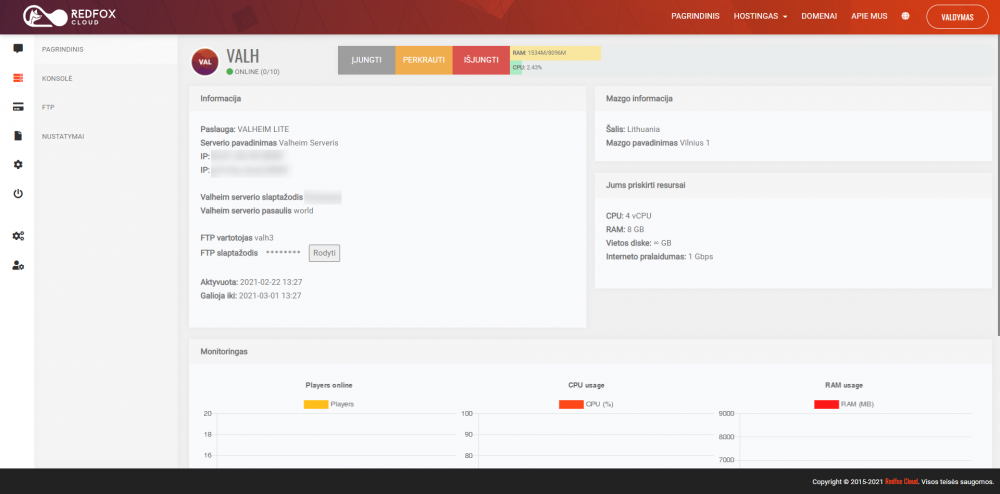Click the Monitoringas section header
1000x494 pixels.
(x=224, y=351)
